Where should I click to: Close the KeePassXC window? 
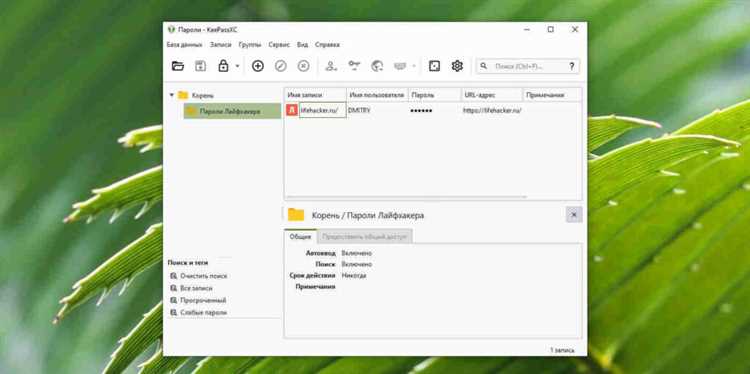pos(575,30)
